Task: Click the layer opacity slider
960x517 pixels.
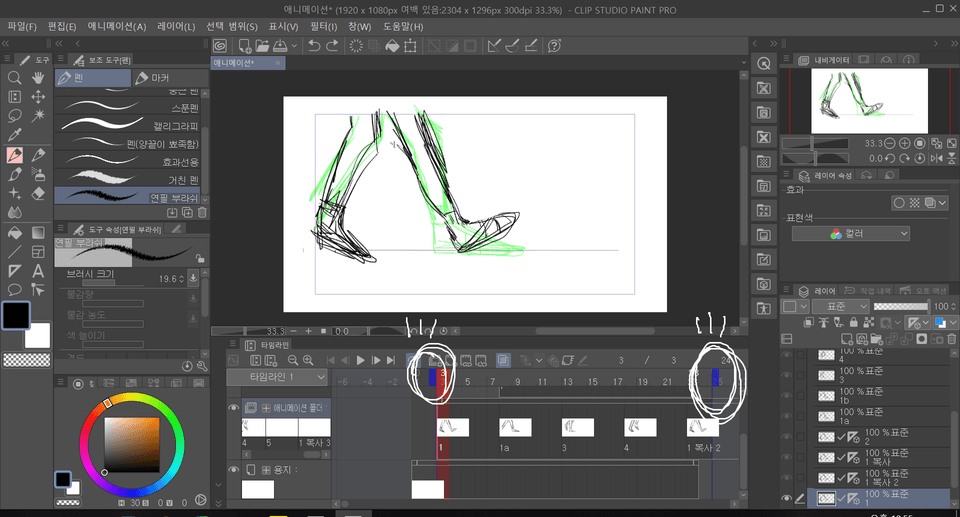Action: 901,306
